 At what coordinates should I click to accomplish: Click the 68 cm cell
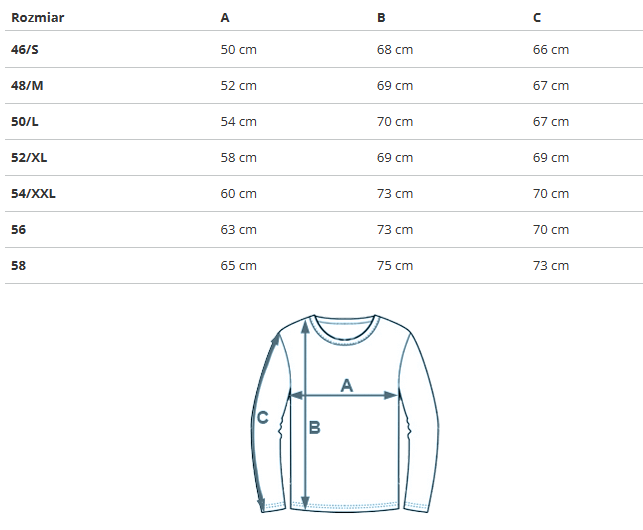[395, 49]
